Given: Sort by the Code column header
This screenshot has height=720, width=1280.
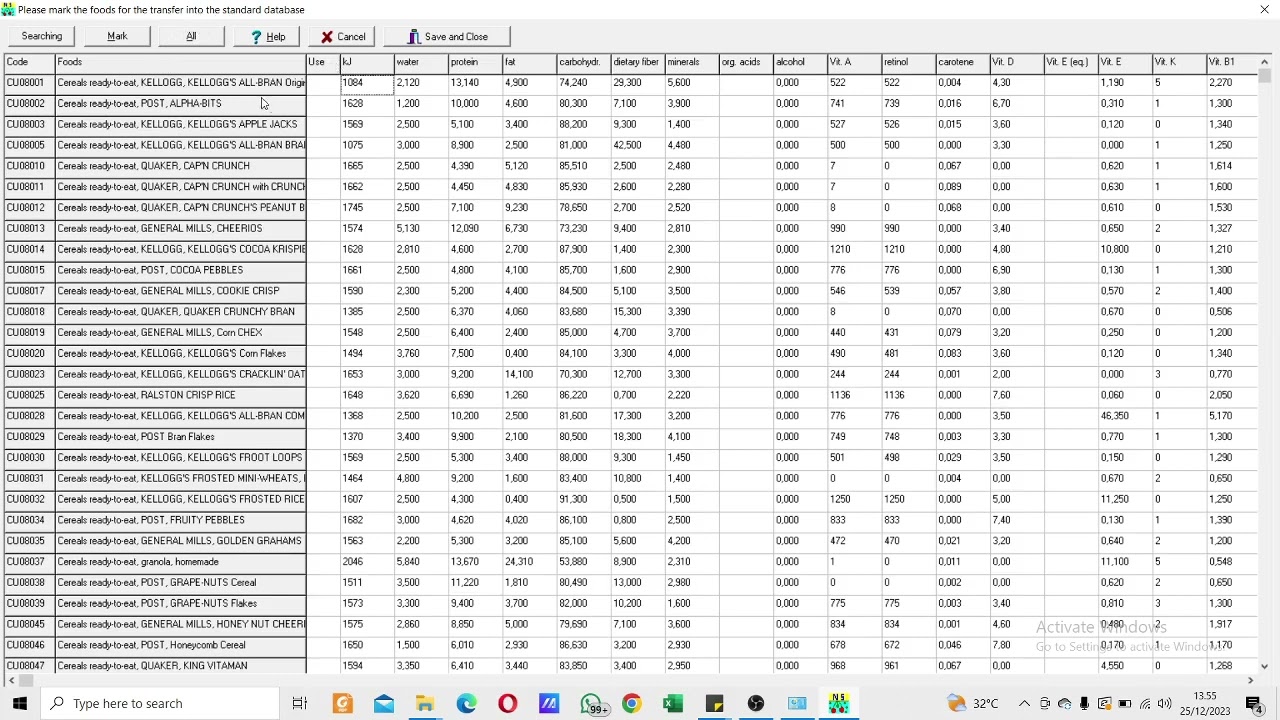Looking at the screenshot, I should pyautogui.click(x=30, y=62).
